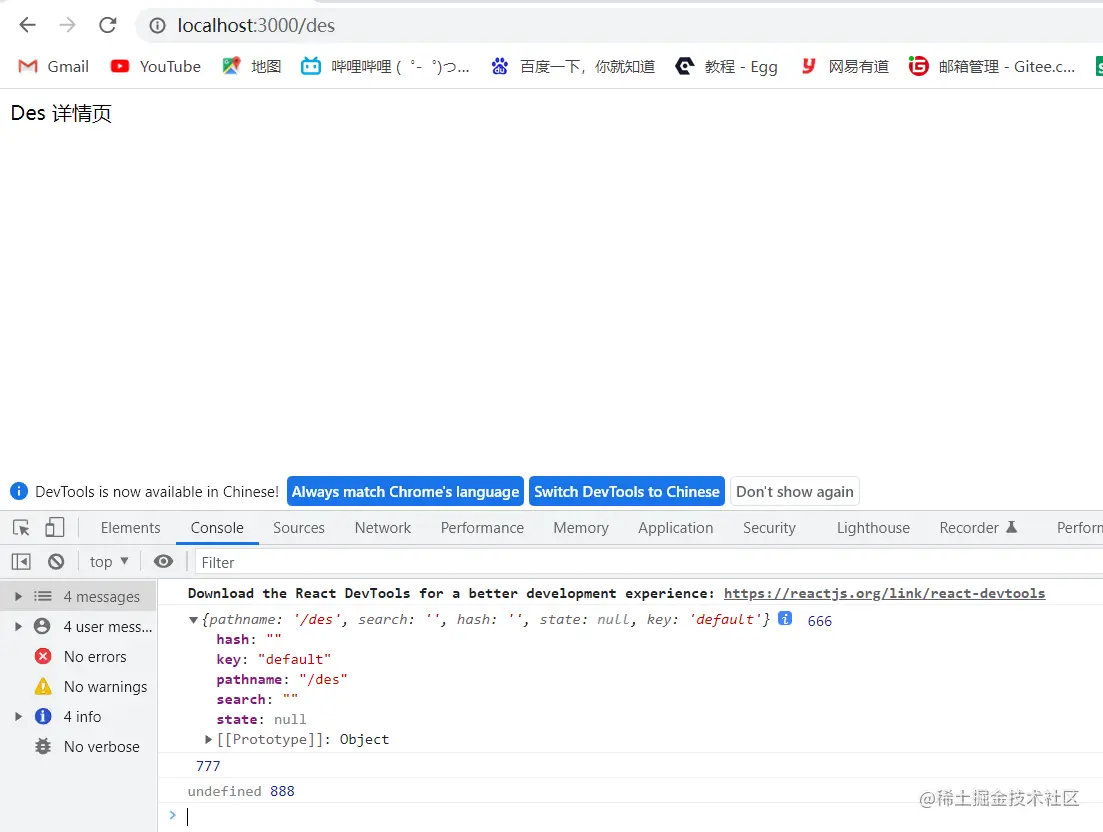Click Switch DevTools to Chinese button
The width and height of the screenshot is (1103, 832).
627,492
